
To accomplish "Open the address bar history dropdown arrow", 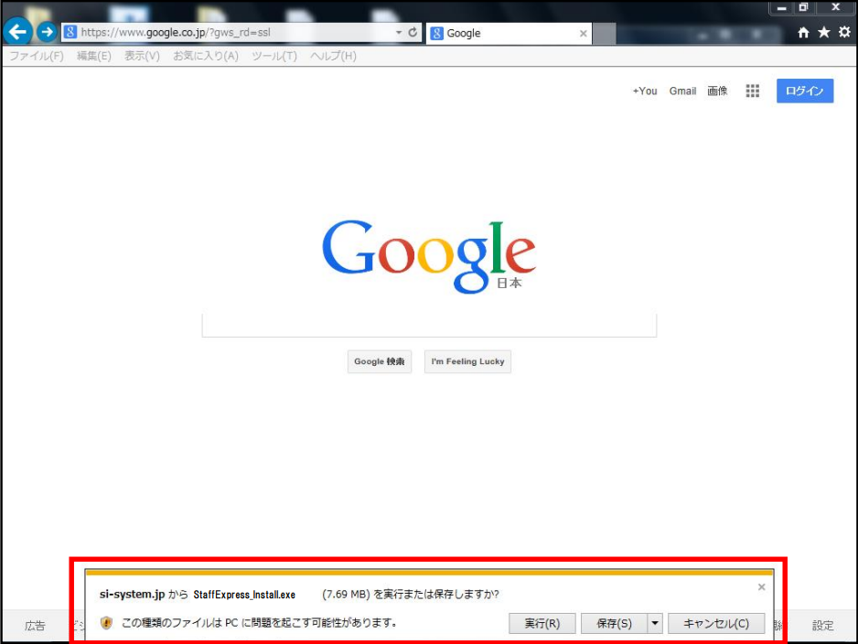I will 398,32.
